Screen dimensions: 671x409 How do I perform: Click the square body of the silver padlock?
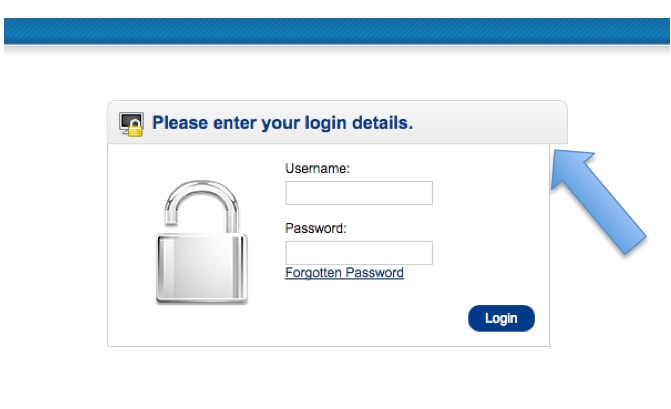(202, 268)
